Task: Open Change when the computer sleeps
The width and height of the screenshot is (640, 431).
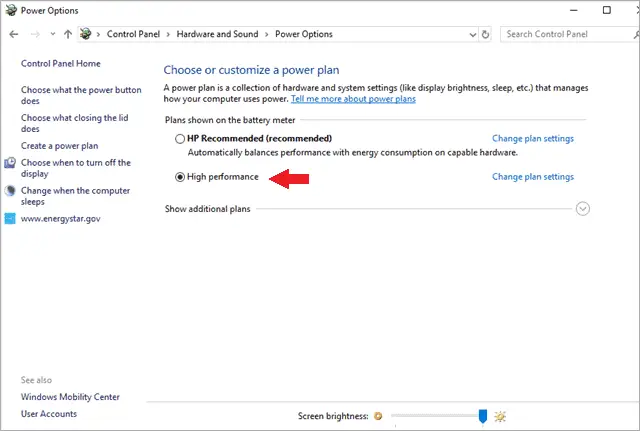Action: 76,196
